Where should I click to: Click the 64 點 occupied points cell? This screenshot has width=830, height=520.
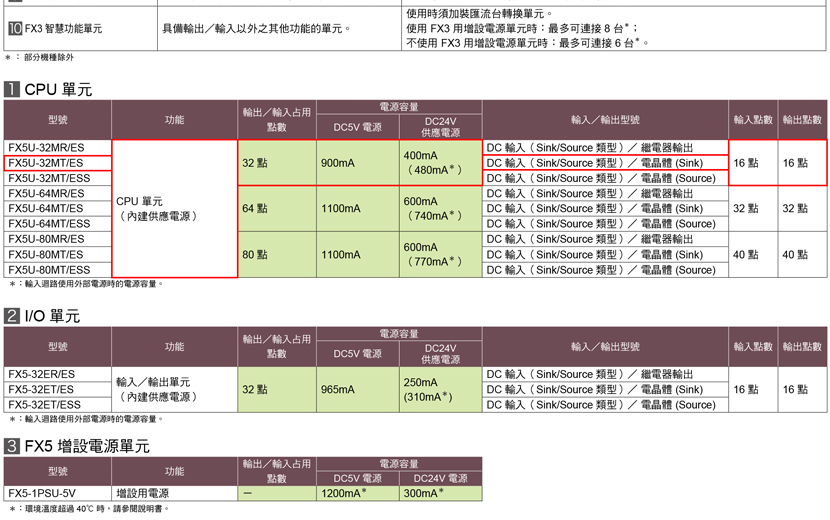277,209
